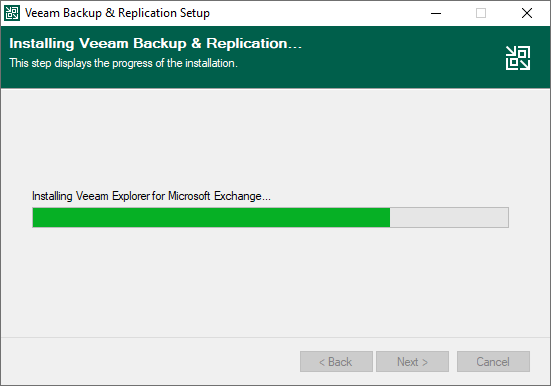Click the disabled Back button

[336, 361]
